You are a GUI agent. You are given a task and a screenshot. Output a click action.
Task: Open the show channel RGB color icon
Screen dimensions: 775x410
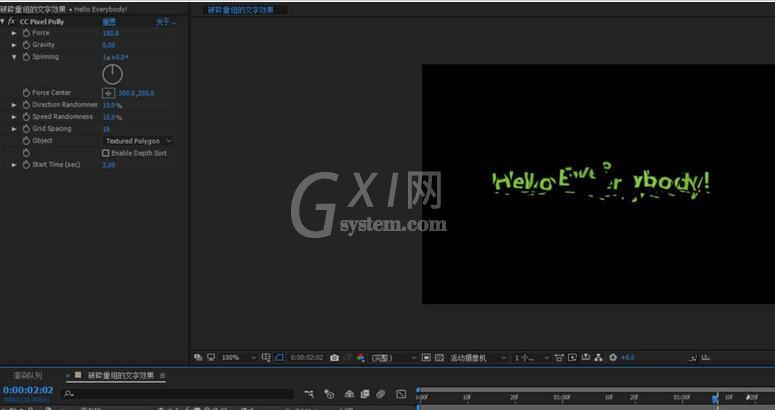[361, 358]
